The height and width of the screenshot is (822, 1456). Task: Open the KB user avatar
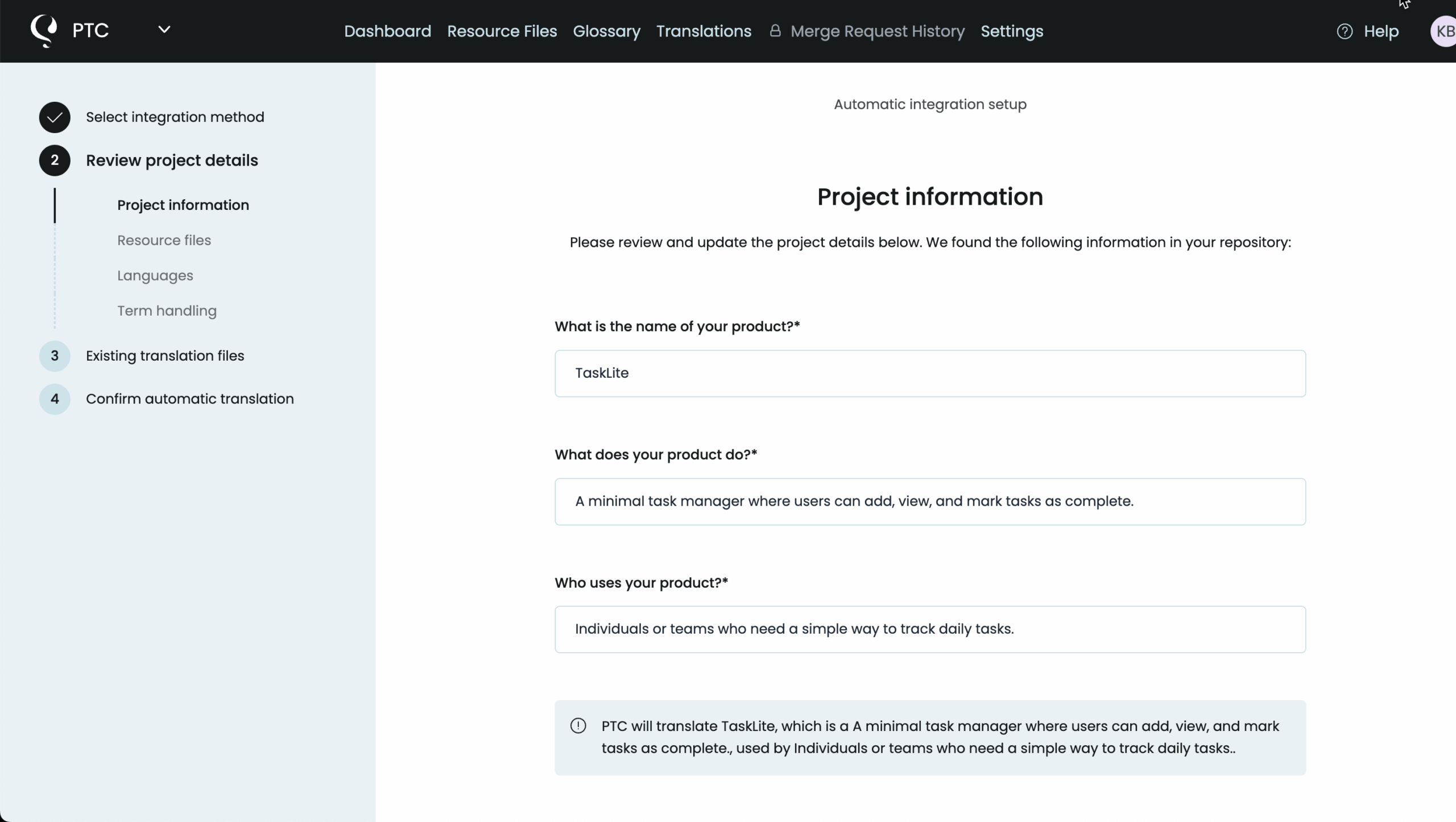(x=1443, y=31)
